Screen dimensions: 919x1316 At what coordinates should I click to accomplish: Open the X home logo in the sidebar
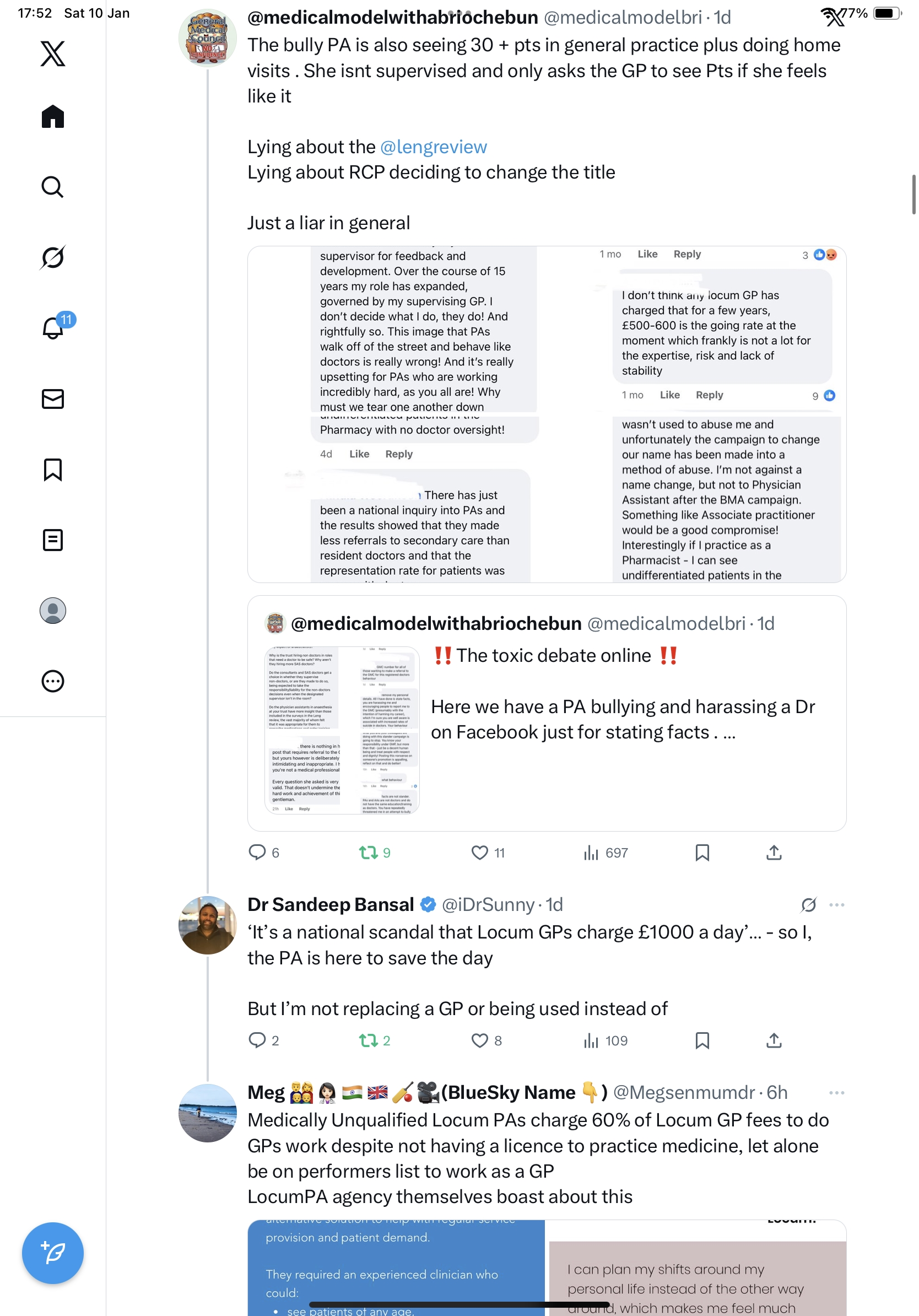coord(53,54)
